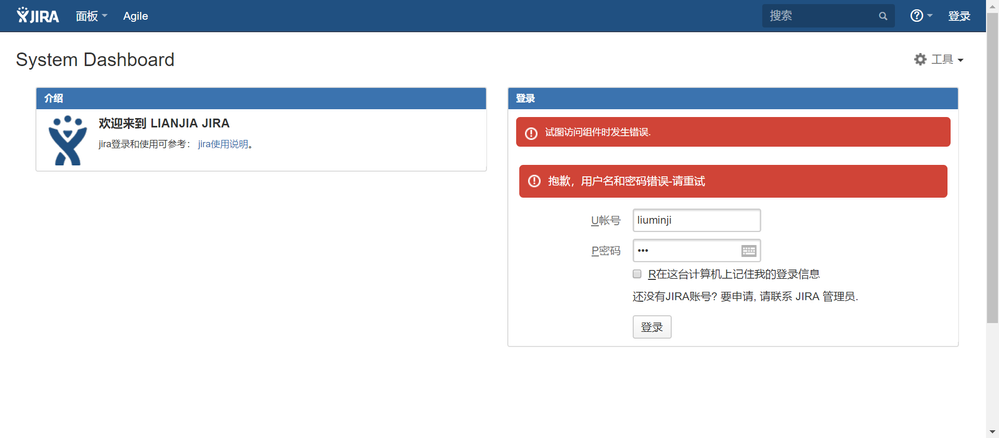
Task: Open the jira使用说明 link
Action: click(x=223, y=144)
